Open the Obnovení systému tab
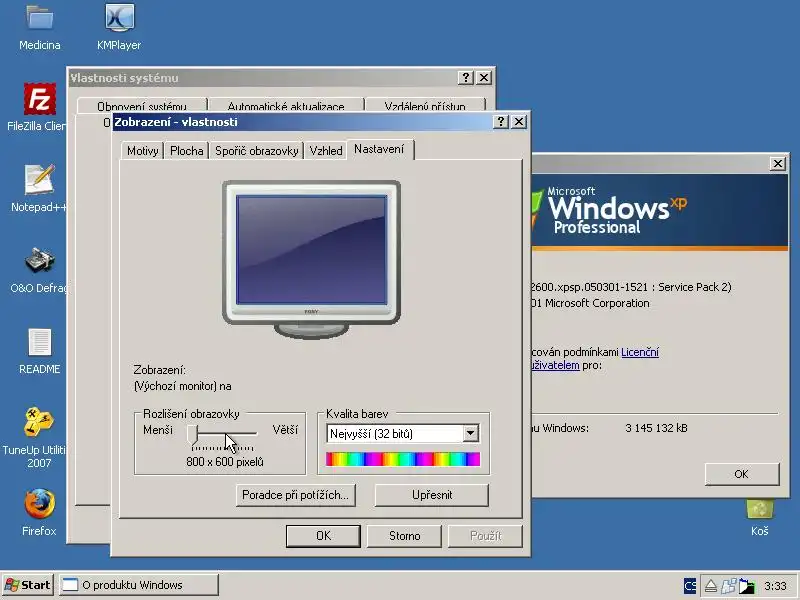 [142, 106]
